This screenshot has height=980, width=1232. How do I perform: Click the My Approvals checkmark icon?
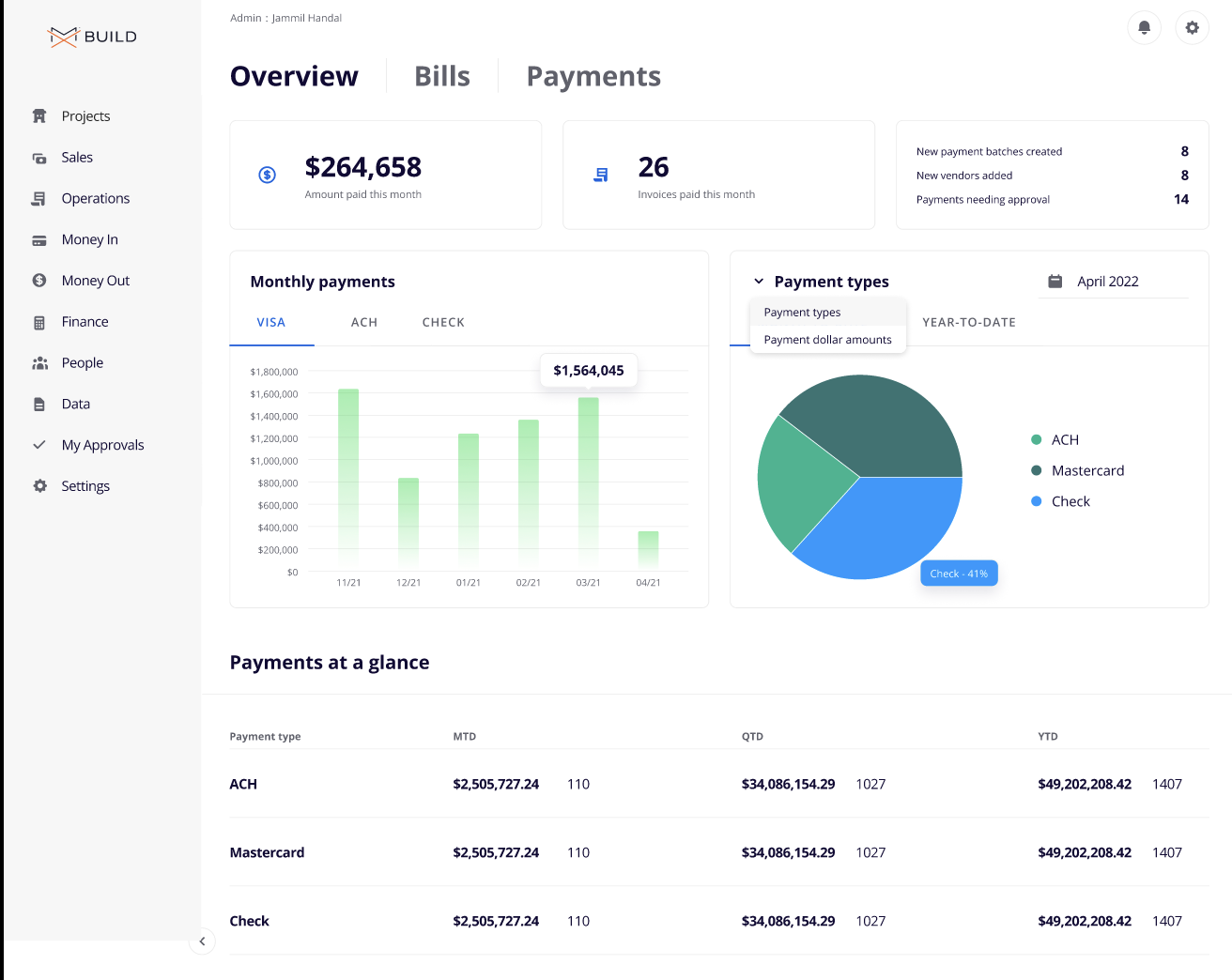[x=39, y=445]
